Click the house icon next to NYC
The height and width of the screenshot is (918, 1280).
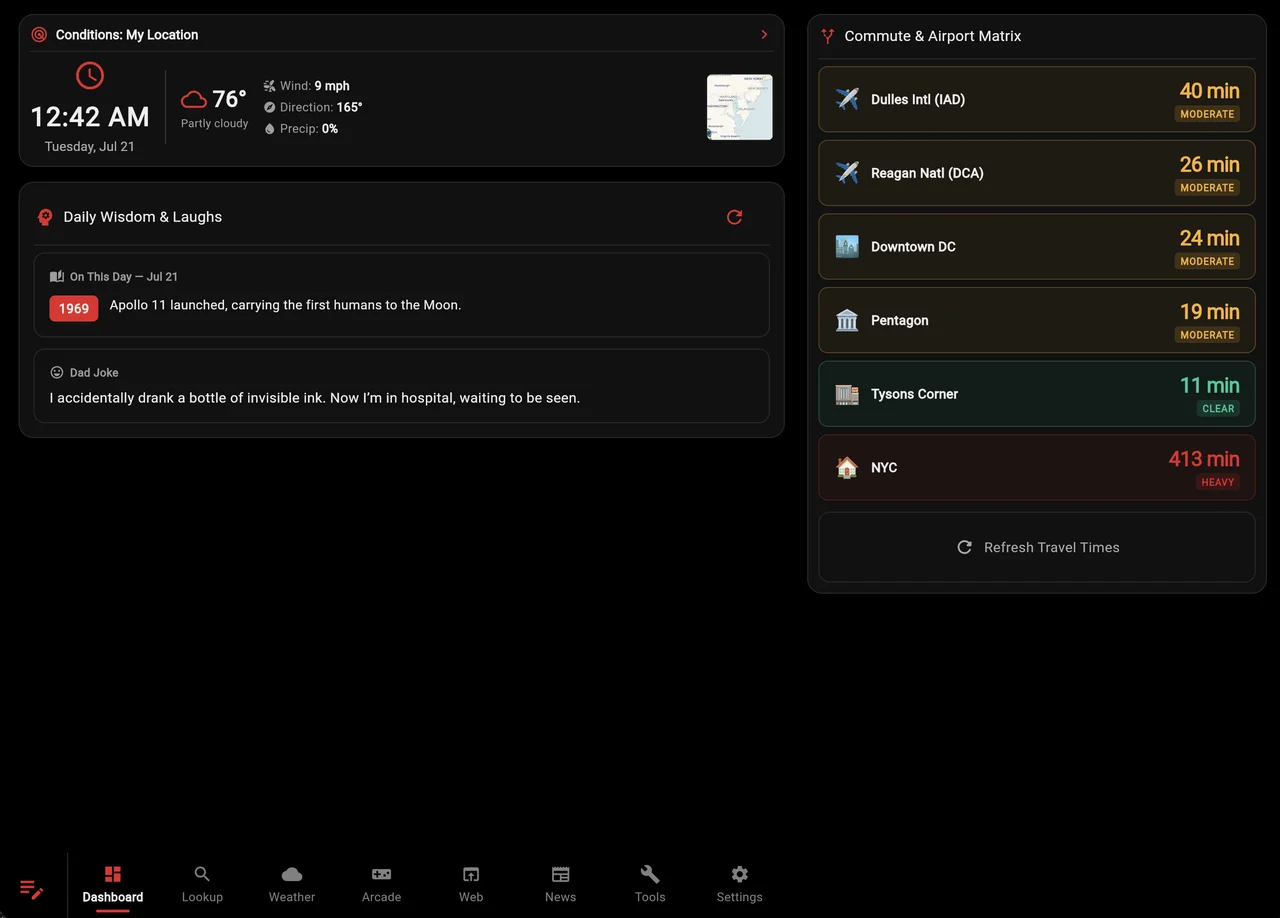(x=847, y=467)
